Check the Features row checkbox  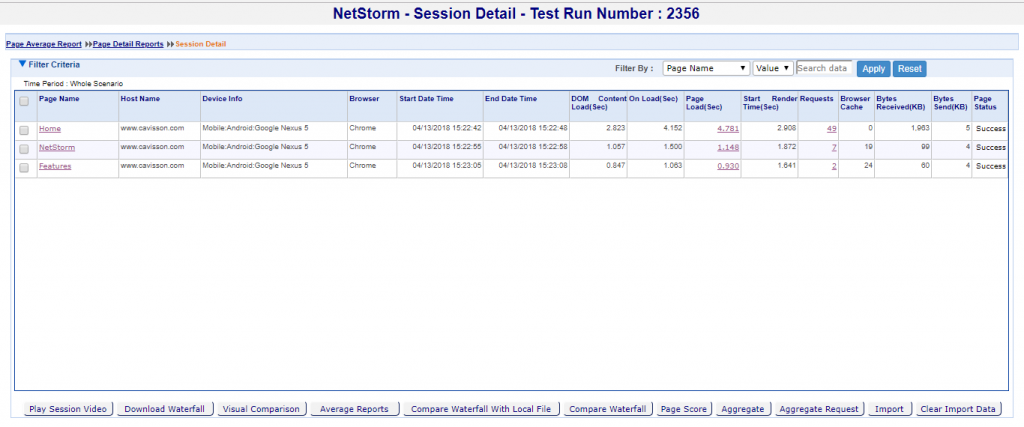click(x=24, y=168)
